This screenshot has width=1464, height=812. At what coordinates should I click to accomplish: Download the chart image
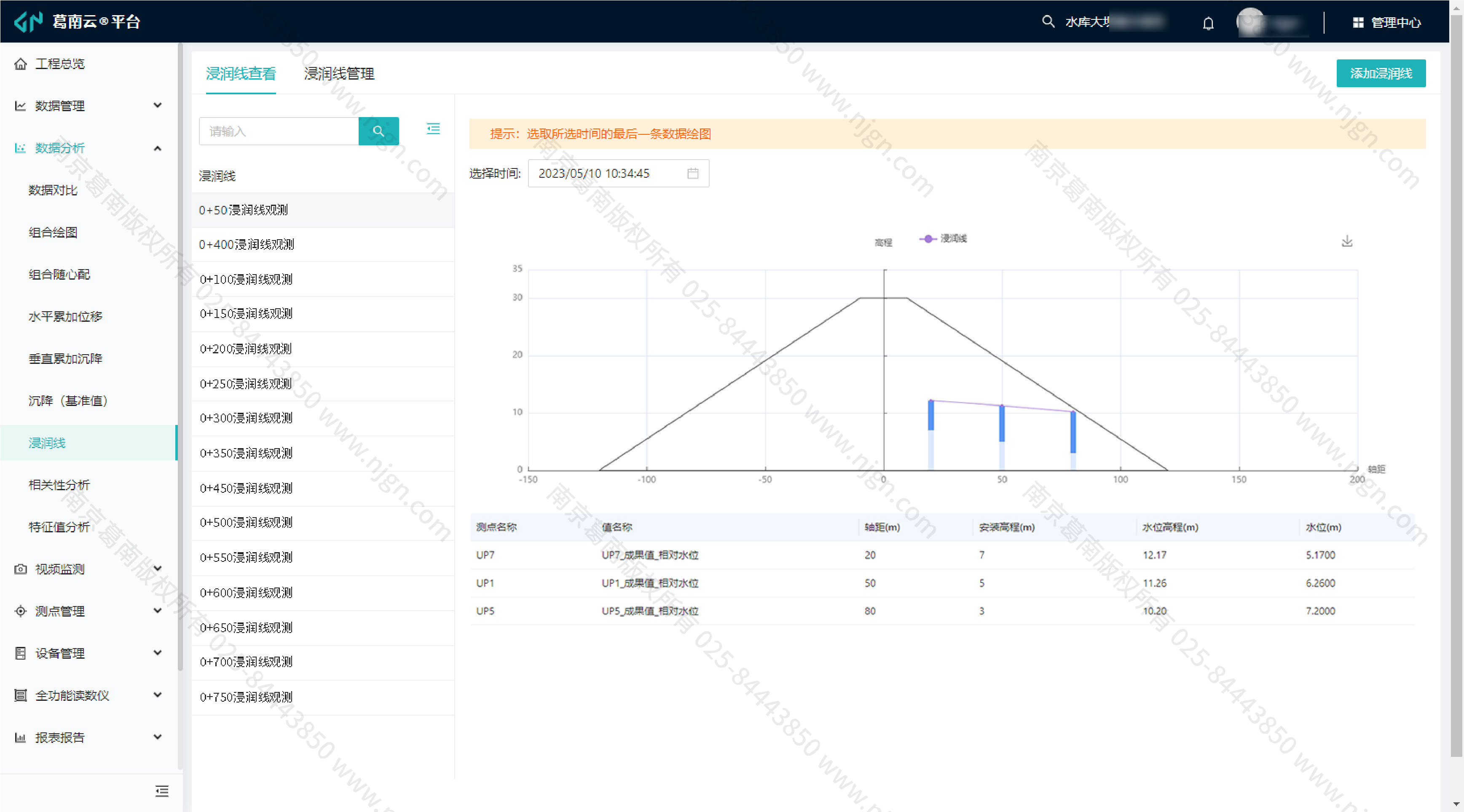tap(1347, 241)
